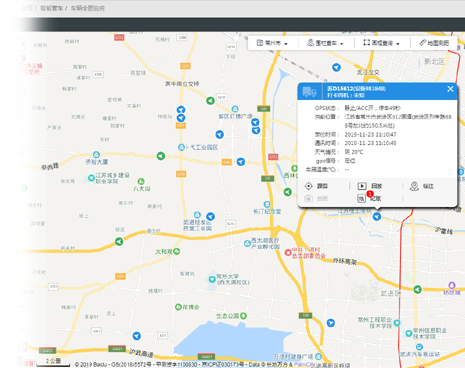This screenshot has width=465, height=368.
Task: Expand the box-select query dropdown
Action: [x=381, y=43]
